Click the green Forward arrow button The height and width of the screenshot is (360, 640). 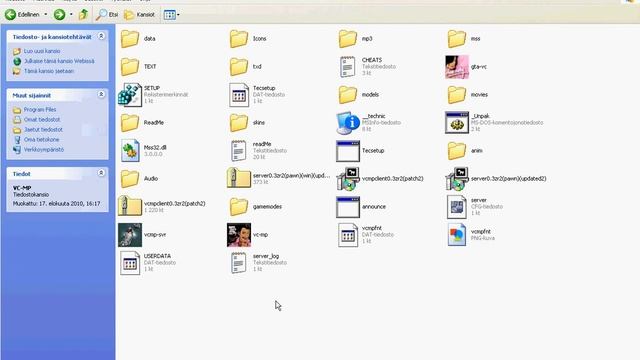(x=60, y=15)
